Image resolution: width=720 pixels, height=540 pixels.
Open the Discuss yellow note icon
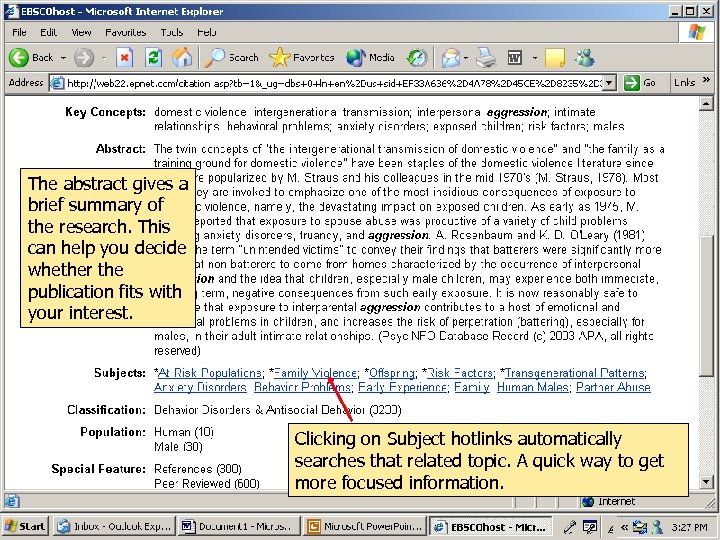tap(555, 58)
